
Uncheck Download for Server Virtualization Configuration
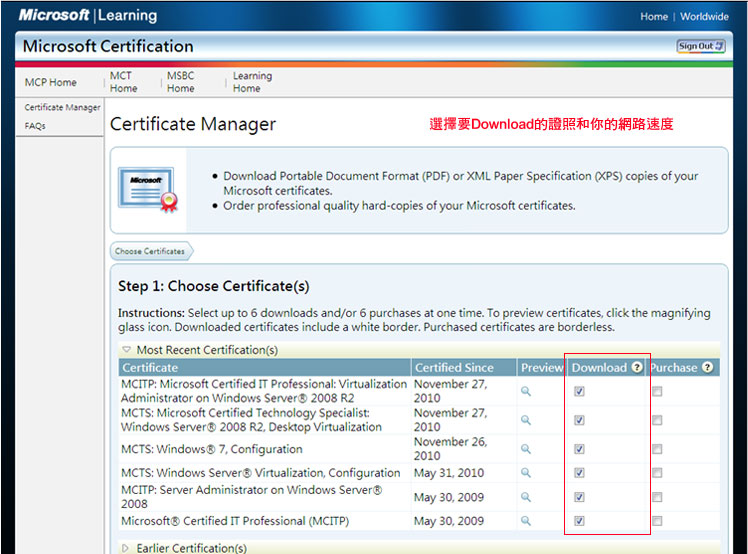coord(579,473)
